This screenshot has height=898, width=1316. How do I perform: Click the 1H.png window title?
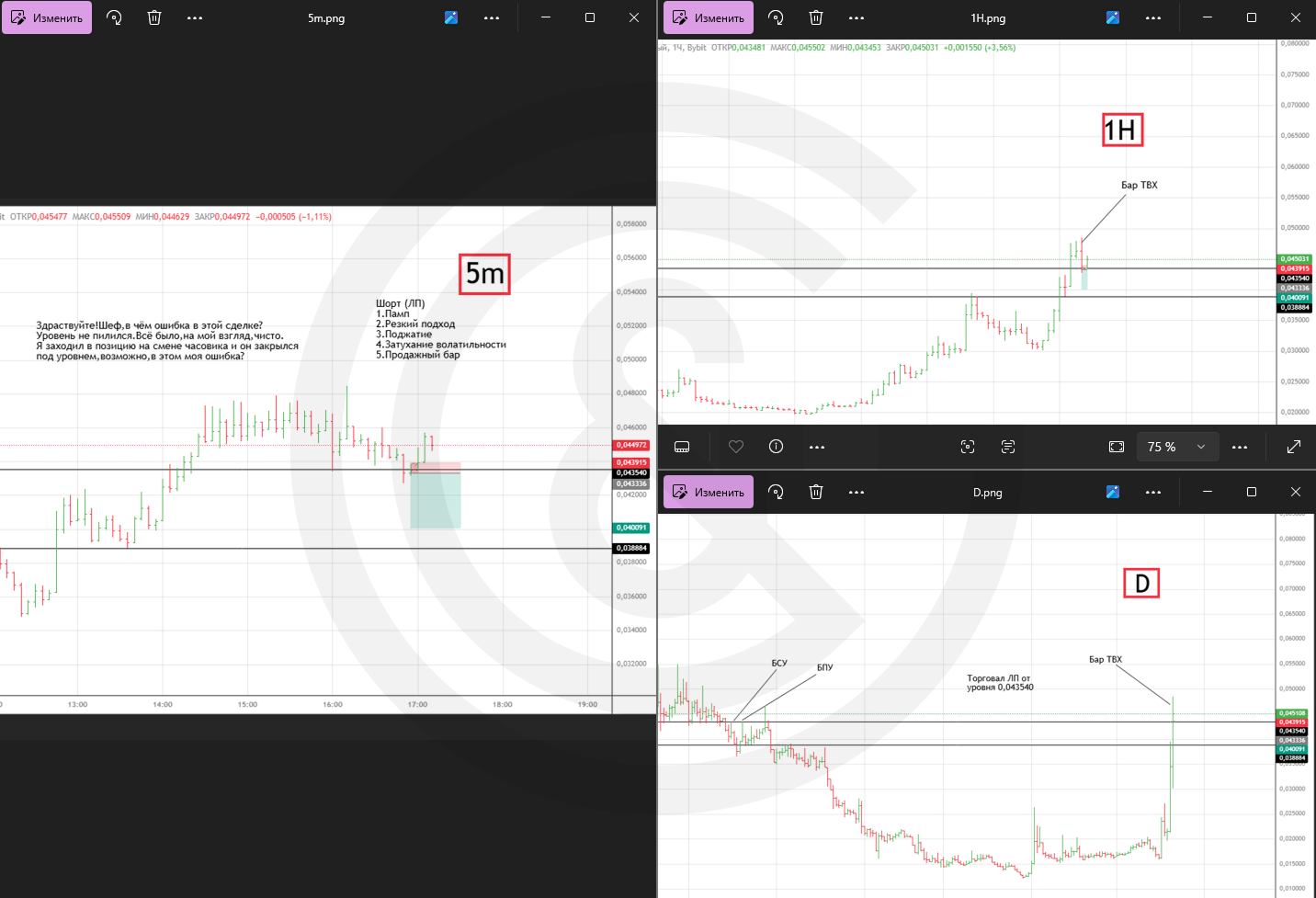pos(988,18)
